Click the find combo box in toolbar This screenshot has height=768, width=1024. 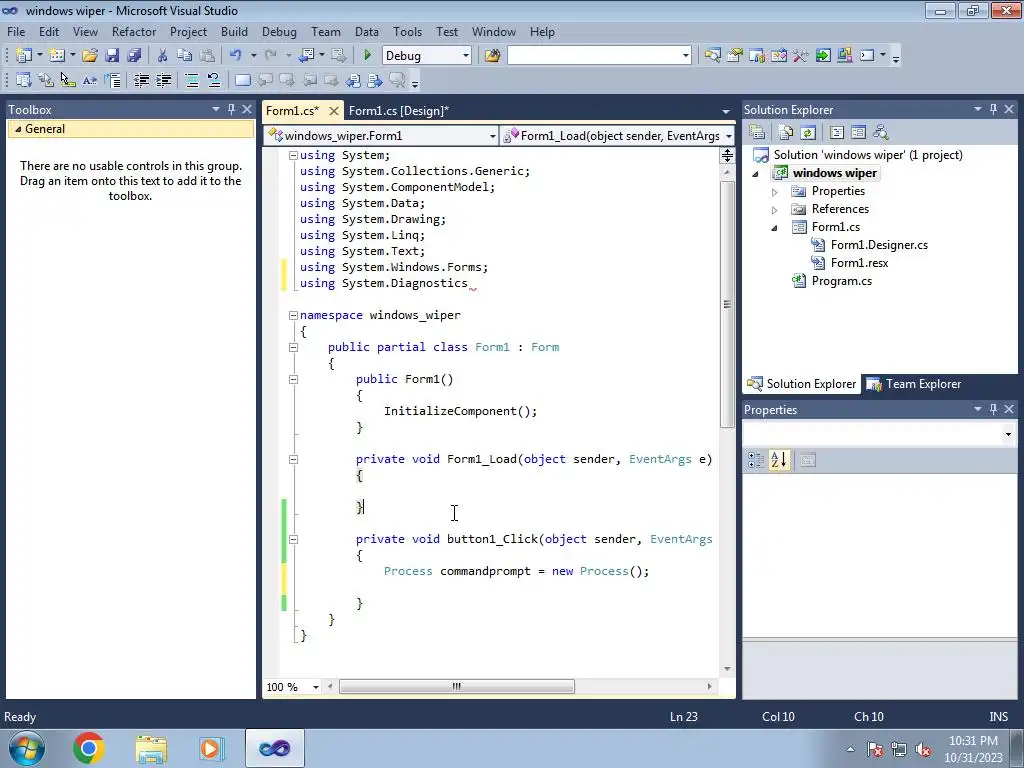tap(599, 56)
